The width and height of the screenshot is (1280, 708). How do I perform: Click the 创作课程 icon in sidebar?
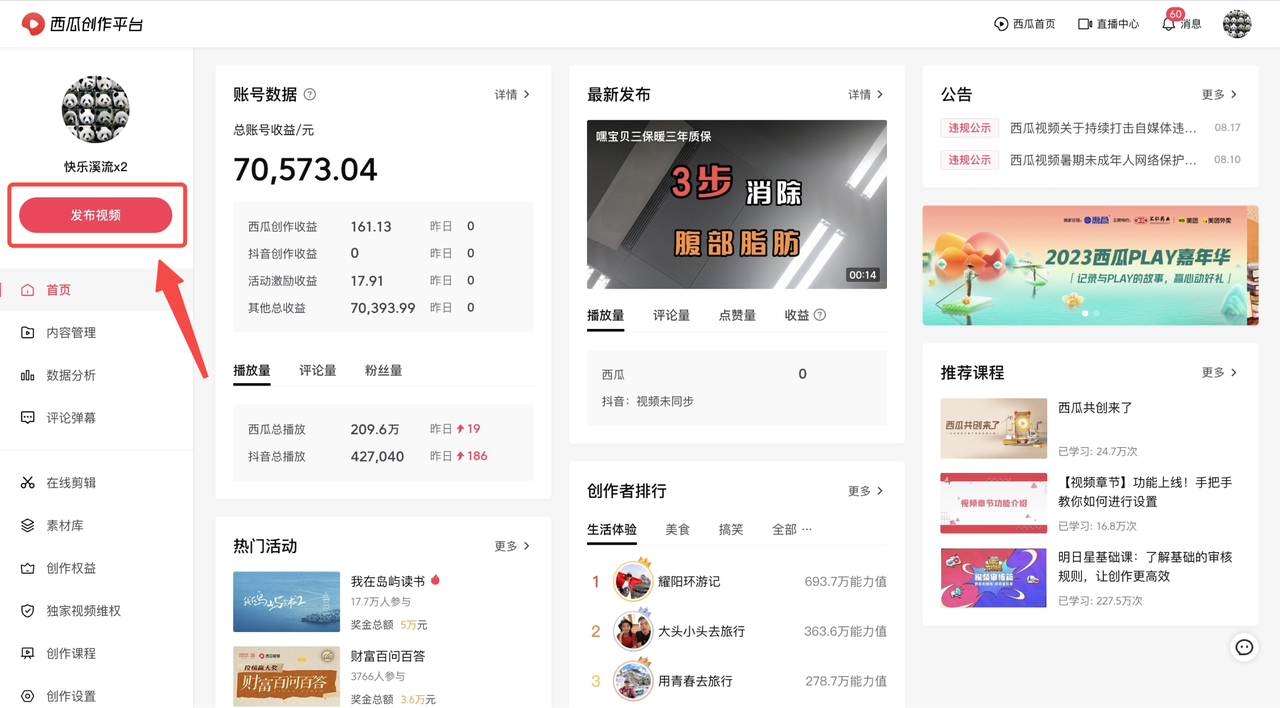tap(28, 653)
